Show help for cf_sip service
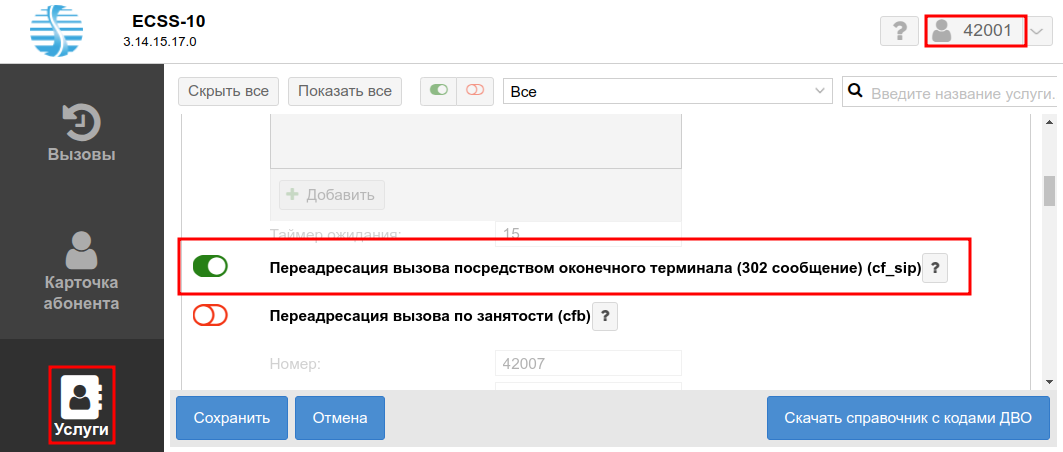Screen dimensions: 1063x452 point(934,268)
